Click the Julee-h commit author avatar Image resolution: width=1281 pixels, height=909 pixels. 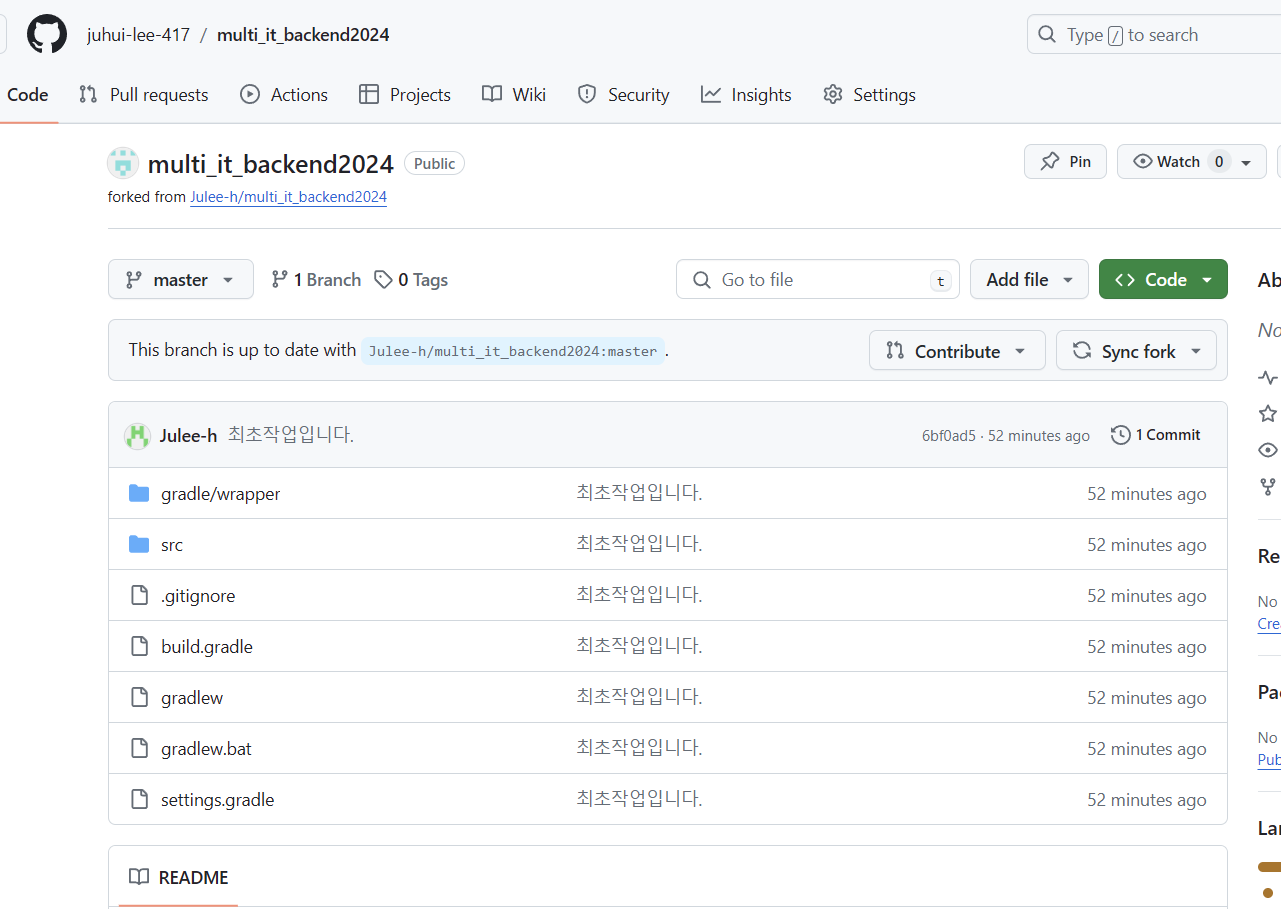[x=137, y=436]
